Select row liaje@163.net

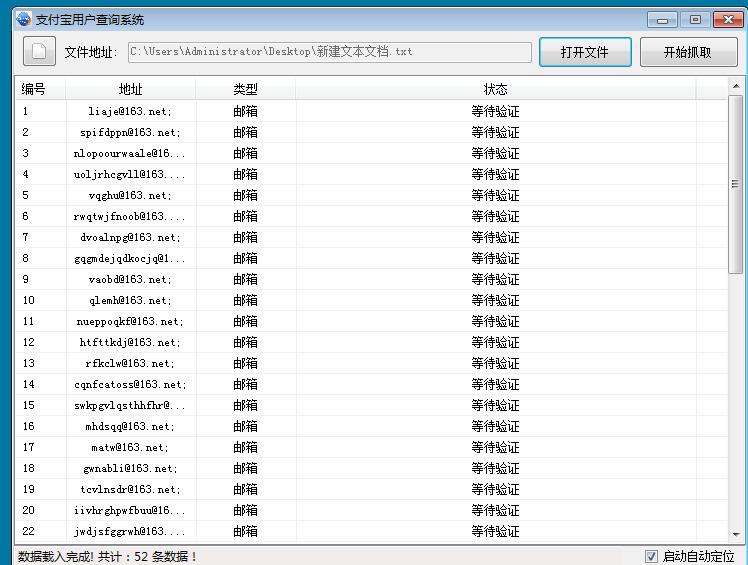coord(372,111)
